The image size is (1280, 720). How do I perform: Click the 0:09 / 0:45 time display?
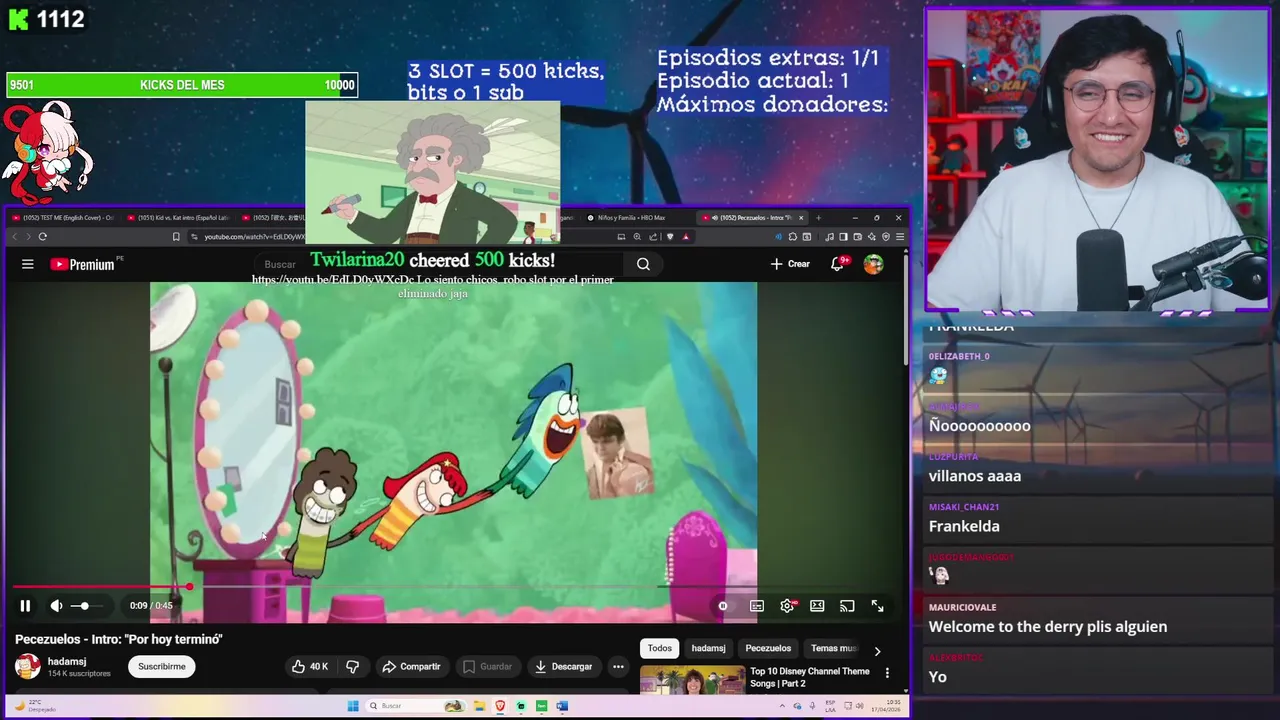[x=151, y=605]
